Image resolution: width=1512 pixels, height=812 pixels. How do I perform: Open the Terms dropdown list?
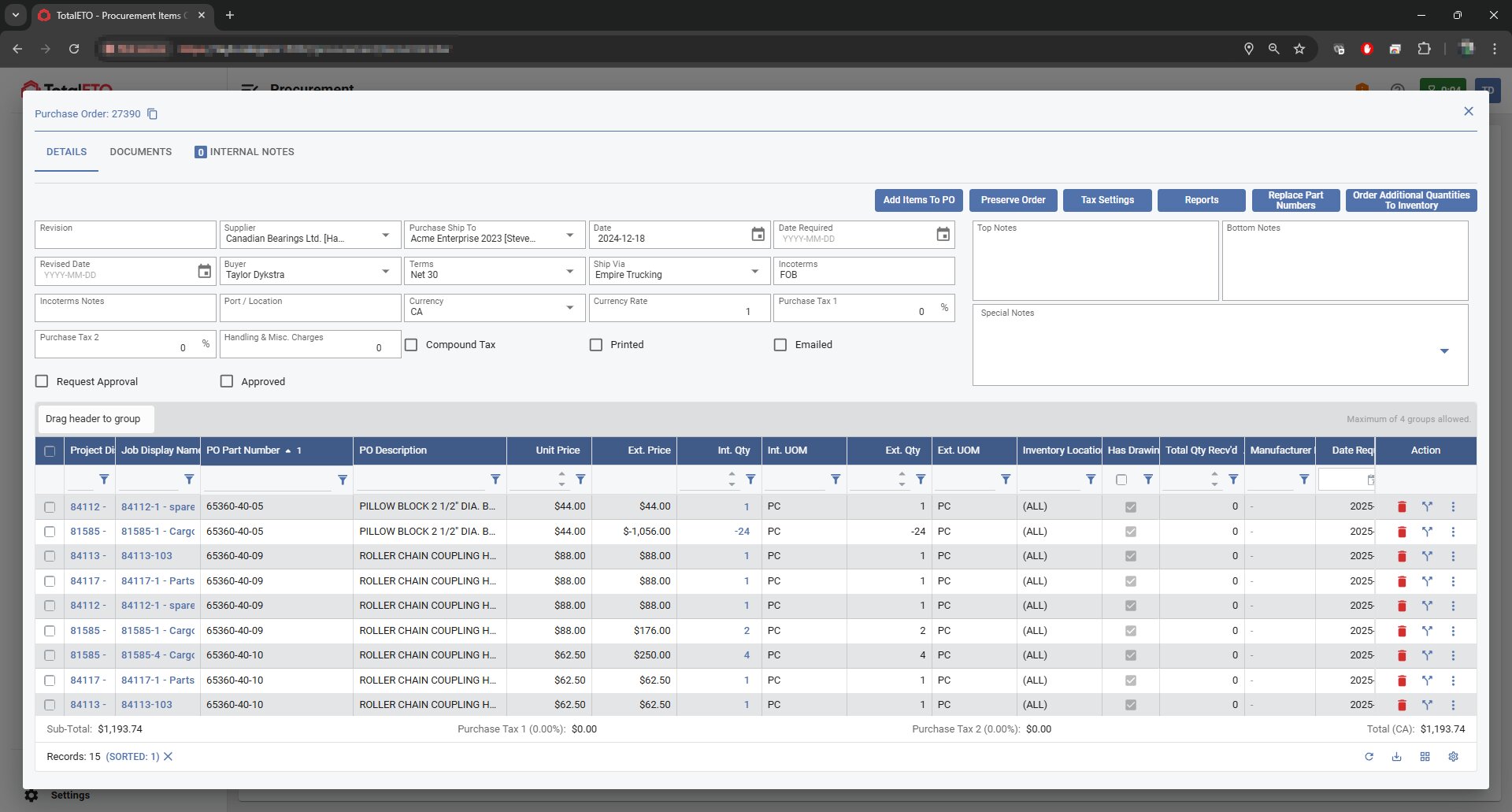(x=569, y=272)
